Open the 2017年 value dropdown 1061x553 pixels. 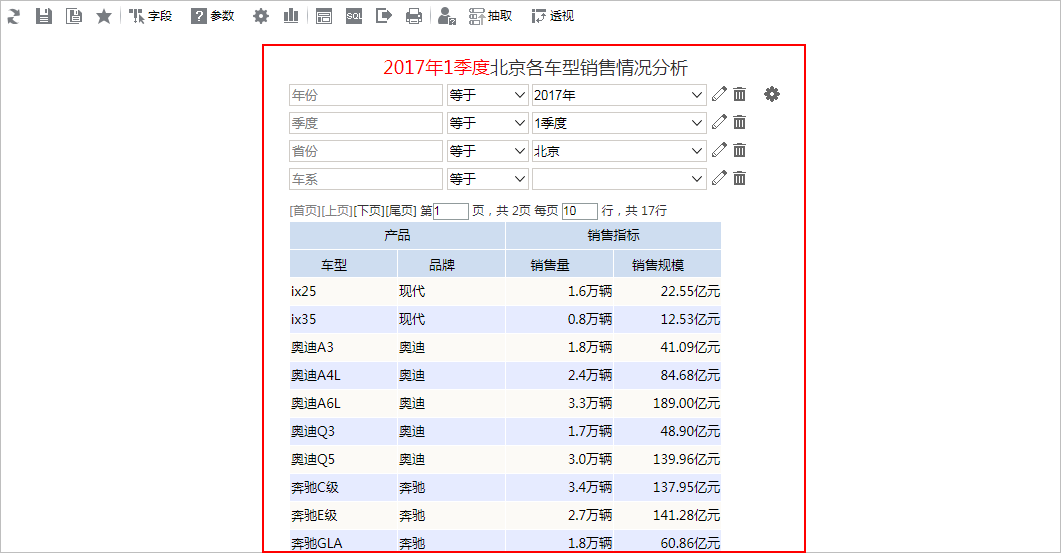tap(619, 95)
